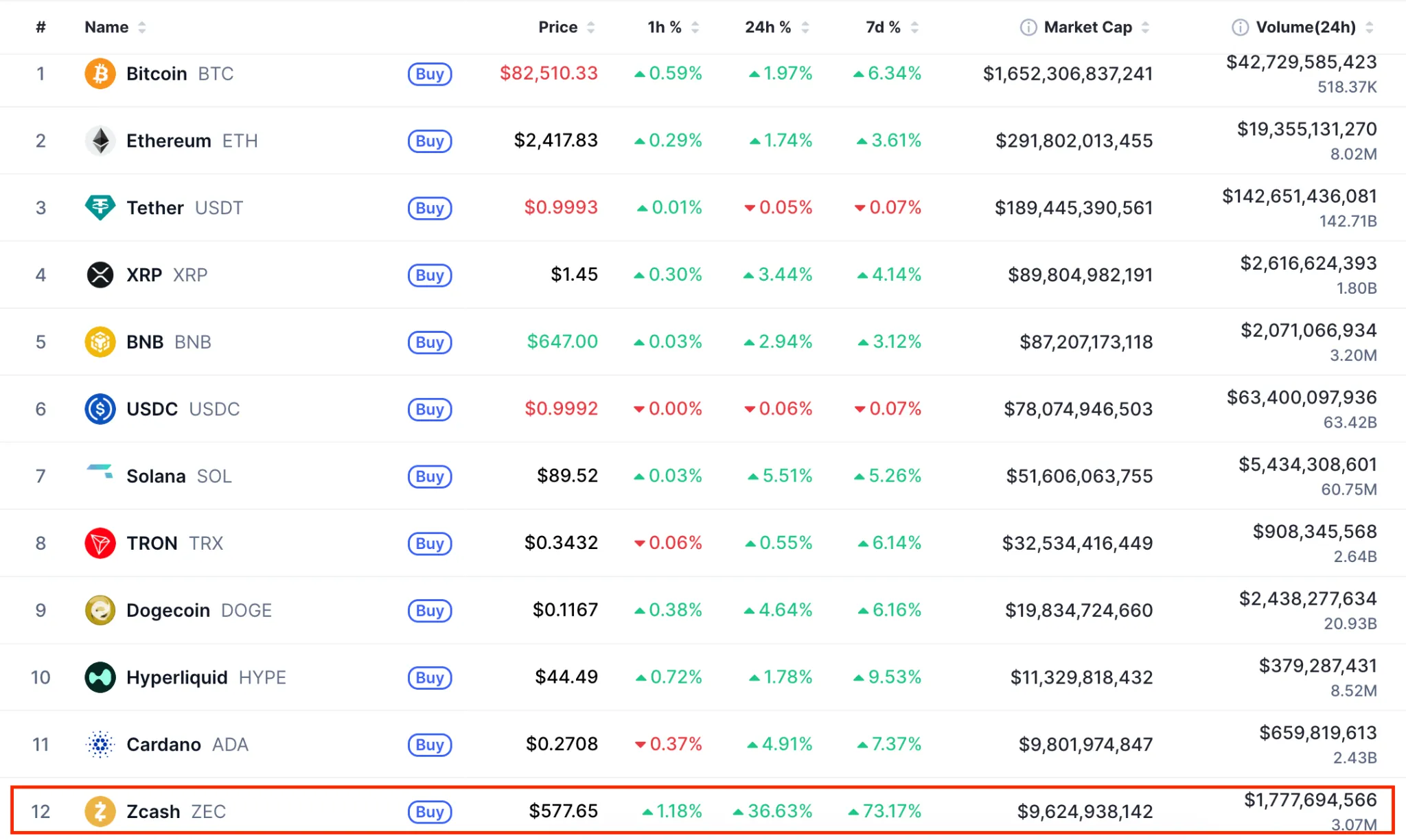Click Buy button for Solana
1406x840 pixels.
coord(430,476)
